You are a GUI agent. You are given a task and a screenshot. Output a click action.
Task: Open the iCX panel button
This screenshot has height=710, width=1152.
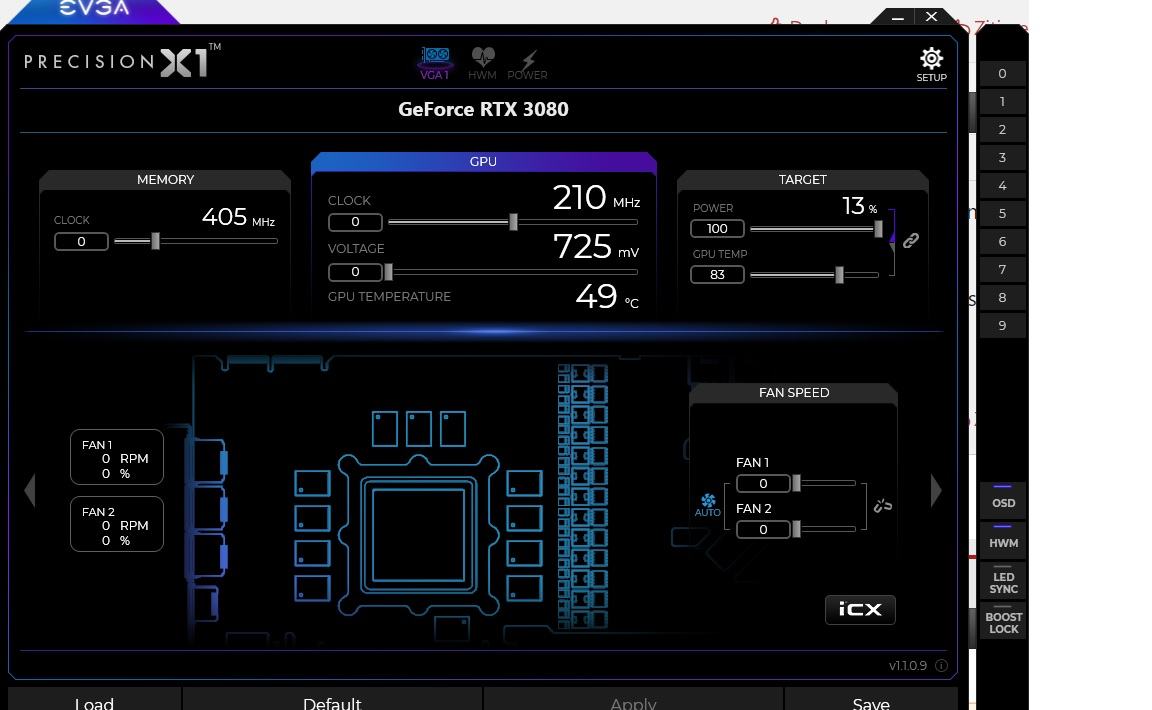tap(860, 609)
